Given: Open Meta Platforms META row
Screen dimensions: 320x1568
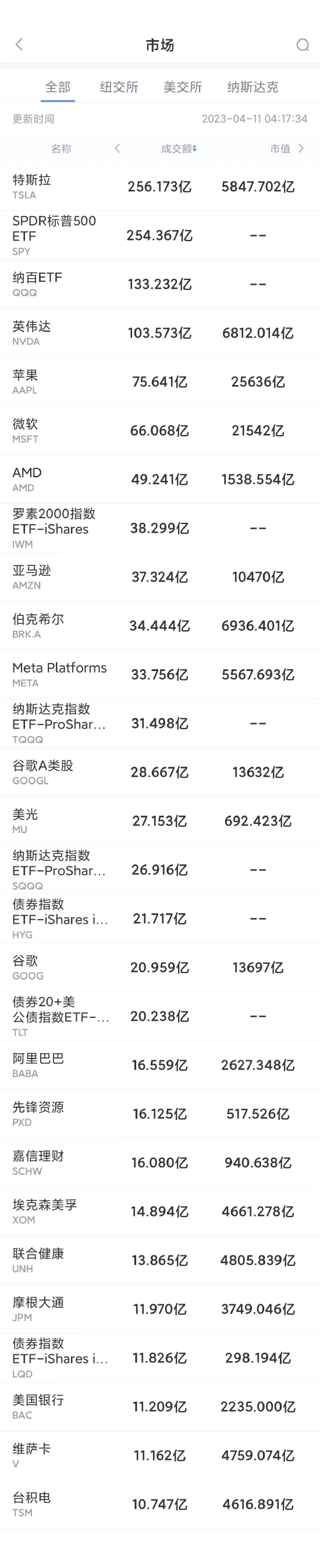Looking at the screenshot, I should click(x=159, y=674).
